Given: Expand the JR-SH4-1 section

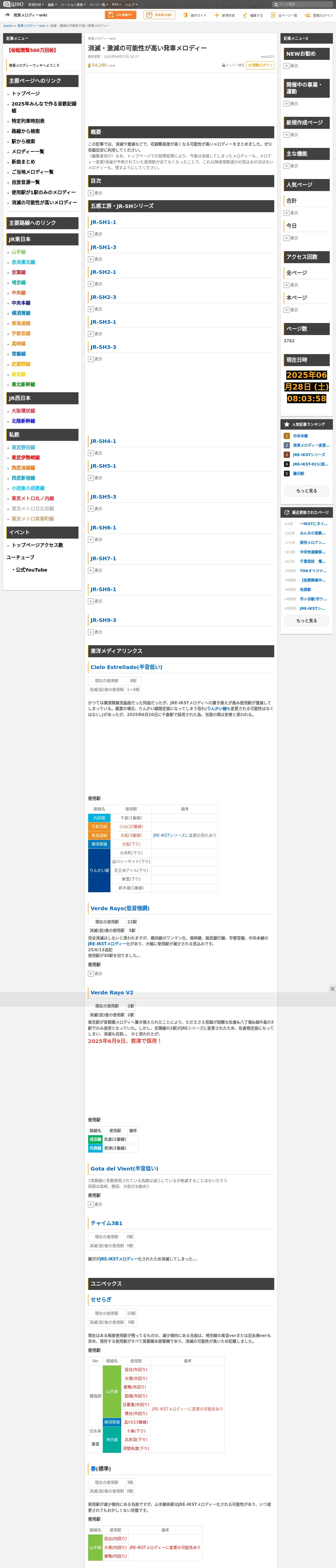Looking at the screenshot, I should coord(91,453).
